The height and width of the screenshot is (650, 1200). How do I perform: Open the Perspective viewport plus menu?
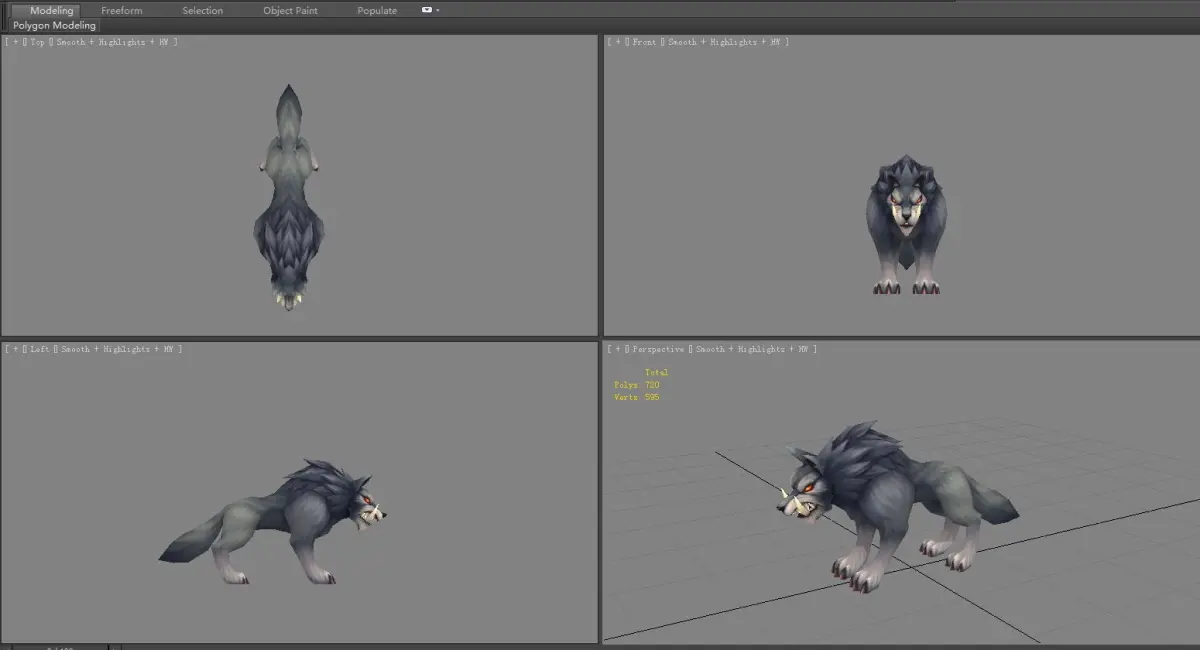click(618, 349)
